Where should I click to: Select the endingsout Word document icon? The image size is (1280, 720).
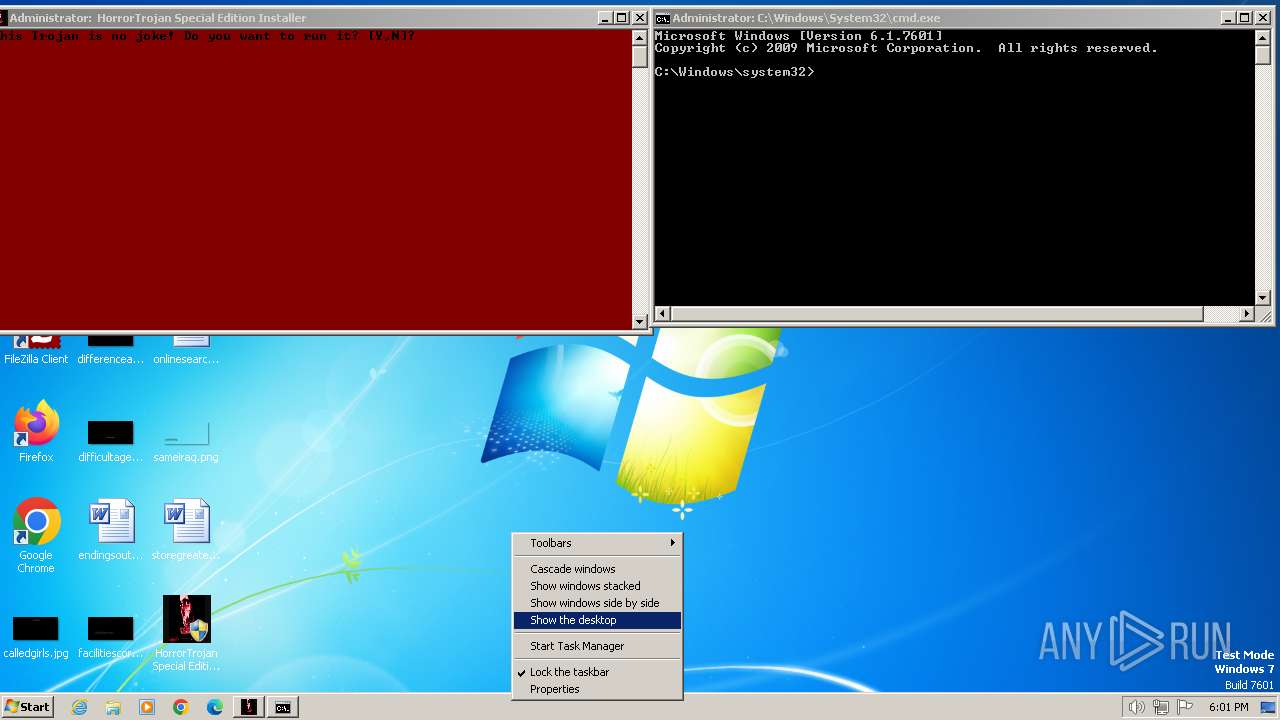pos(111,530)
